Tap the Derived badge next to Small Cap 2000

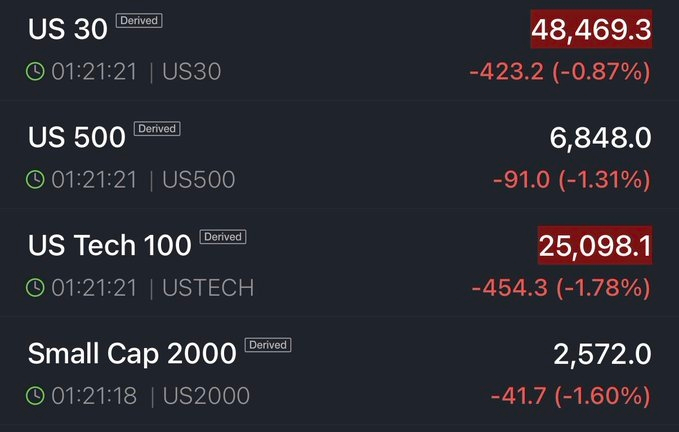(268, 345)
